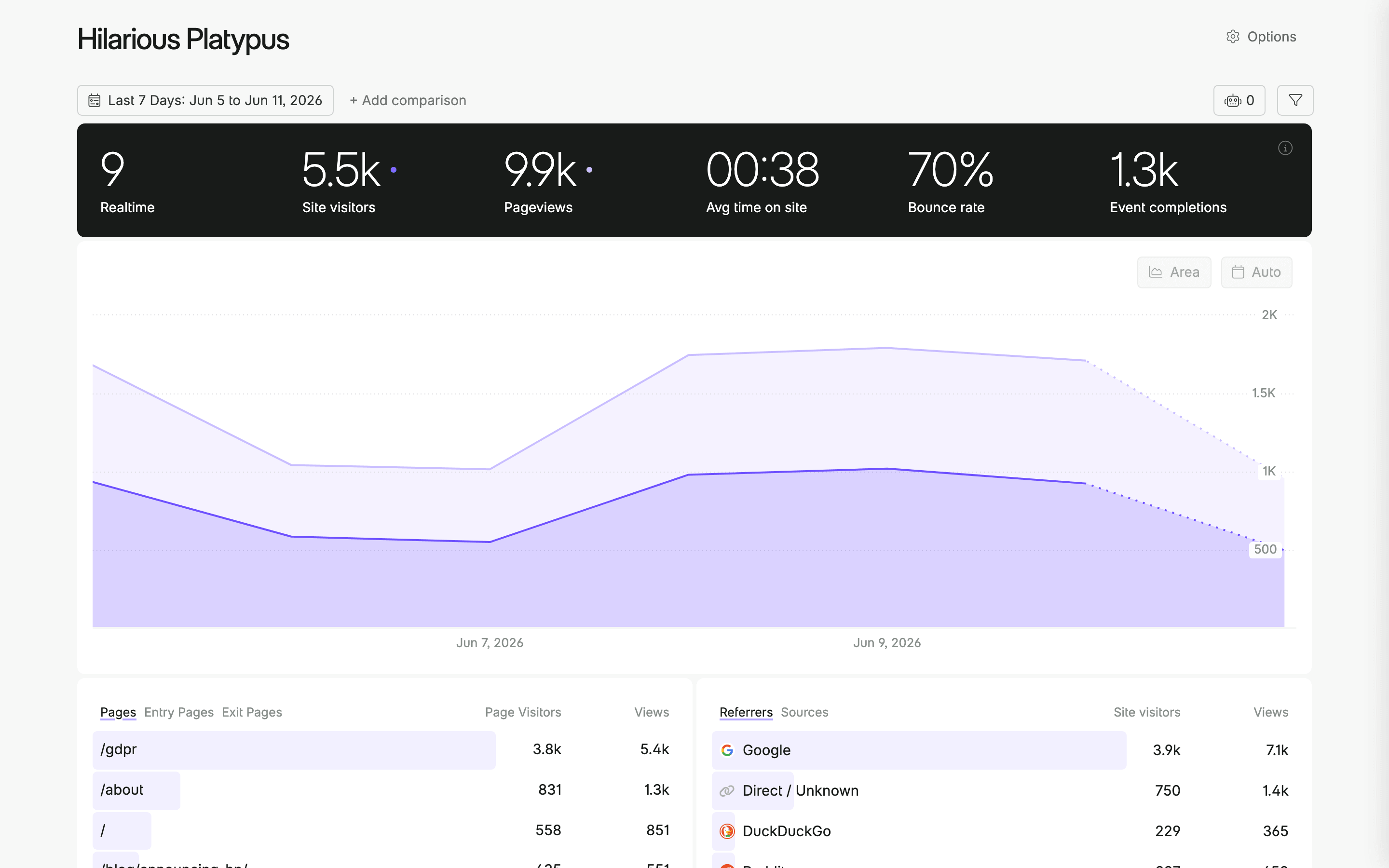Click 851 views value for / row
1389x868 pixels.
658,830
